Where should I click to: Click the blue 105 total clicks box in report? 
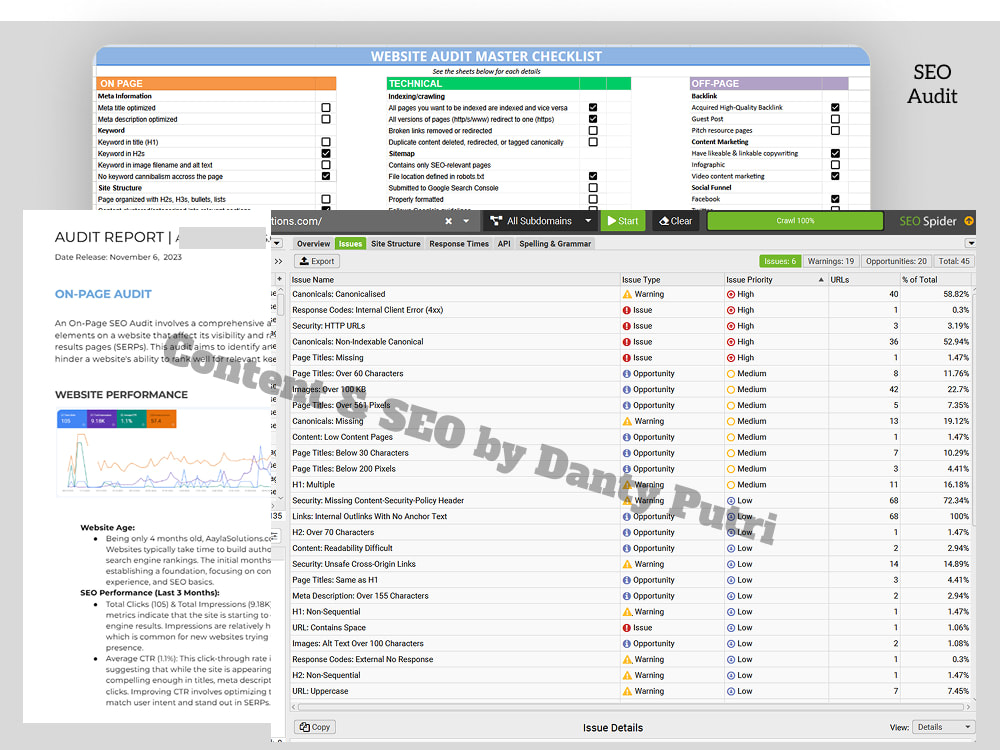tap(71, 419)
